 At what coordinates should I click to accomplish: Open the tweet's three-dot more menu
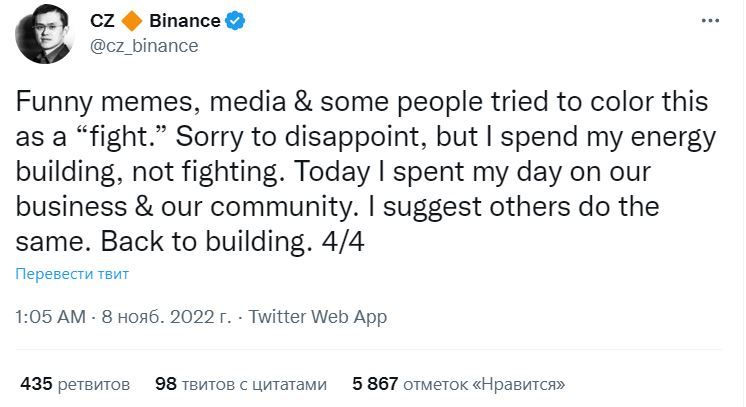click(x=708, y=23)
